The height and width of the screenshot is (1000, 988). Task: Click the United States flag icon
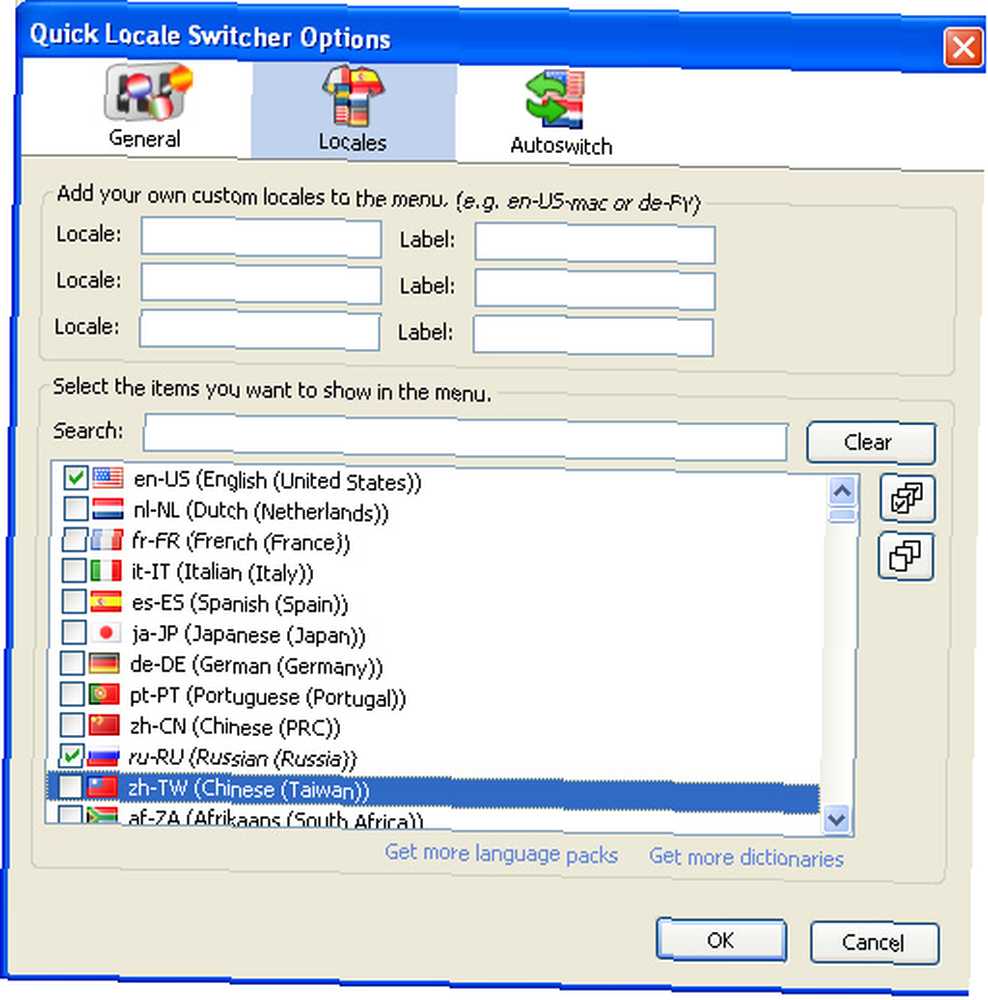[108, 477]
